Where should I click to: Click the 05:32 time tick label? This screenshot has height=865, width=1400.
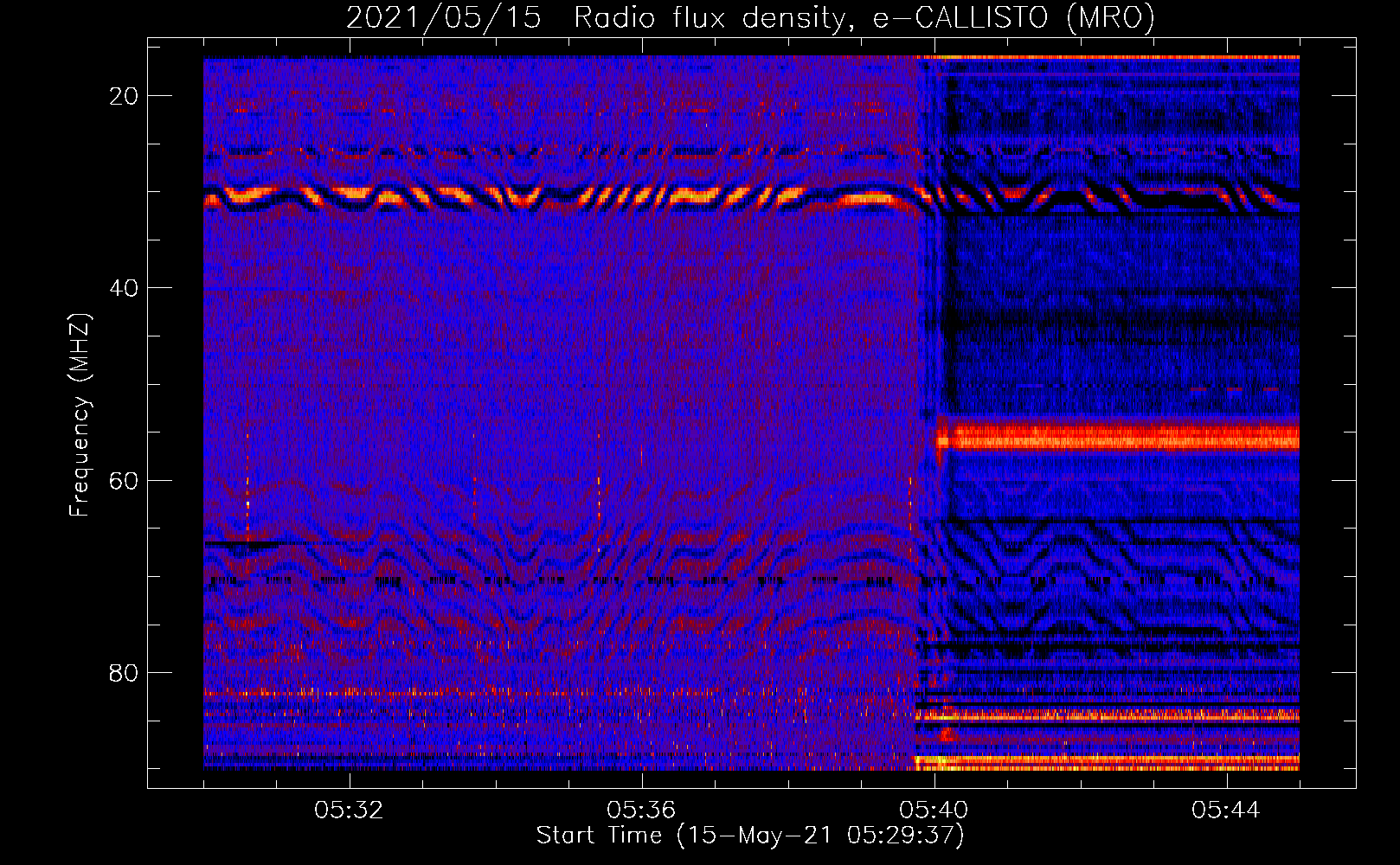(x=350, y=811)
